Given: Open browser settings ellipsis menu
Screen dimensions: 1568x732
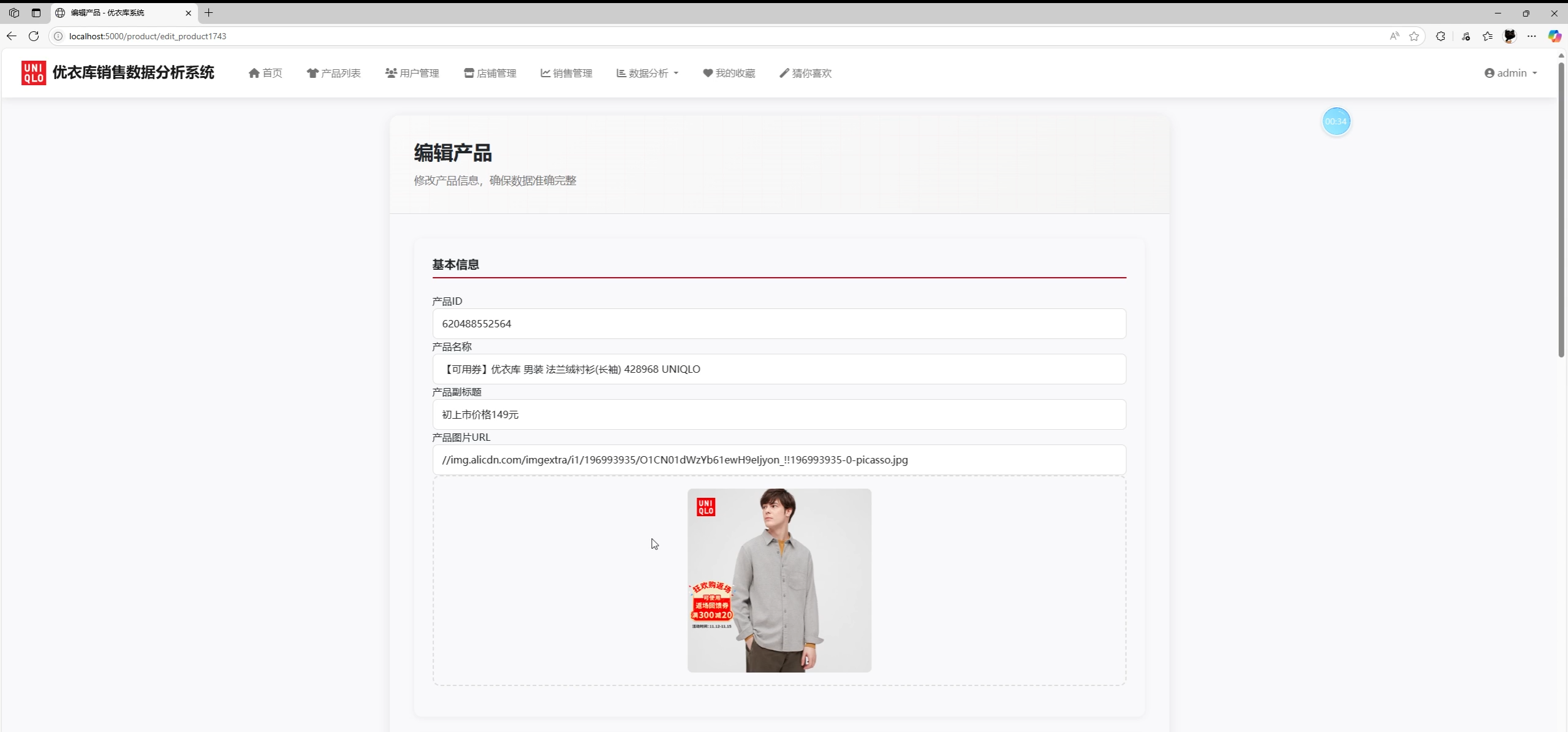Looking at the screenshot, I should 1532,36.
